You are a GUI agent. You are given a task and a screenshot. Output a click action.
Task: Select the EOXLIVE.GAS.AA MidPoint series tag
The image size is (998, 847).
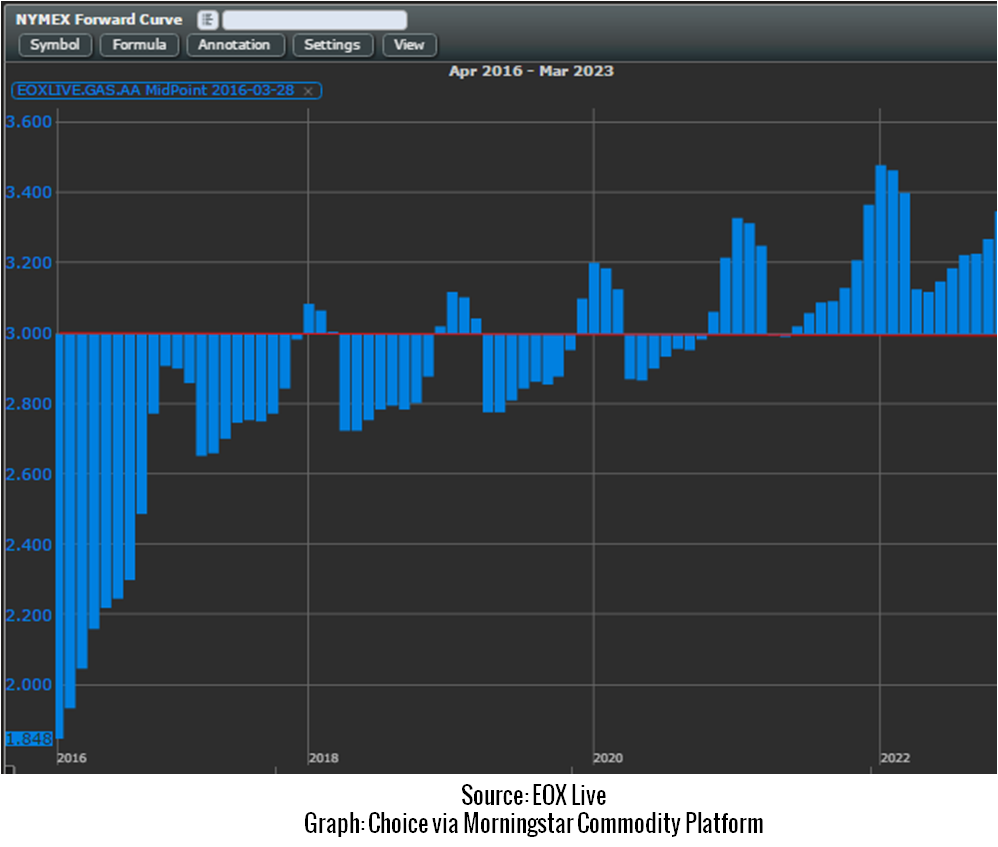click(x=153, y=91)
